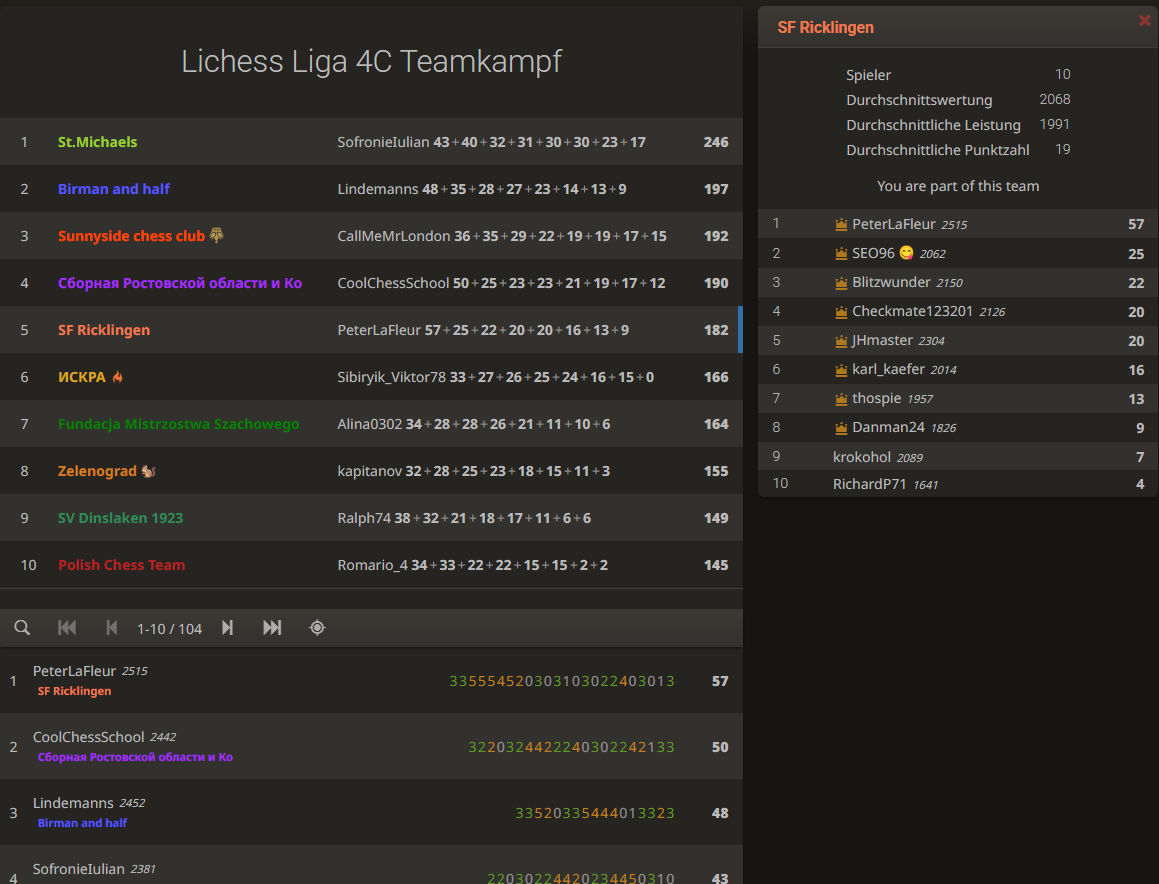The width and height of the screenshot is (1159, 884).
Task: Click the locate-player target icon
Action: (317, 627)
